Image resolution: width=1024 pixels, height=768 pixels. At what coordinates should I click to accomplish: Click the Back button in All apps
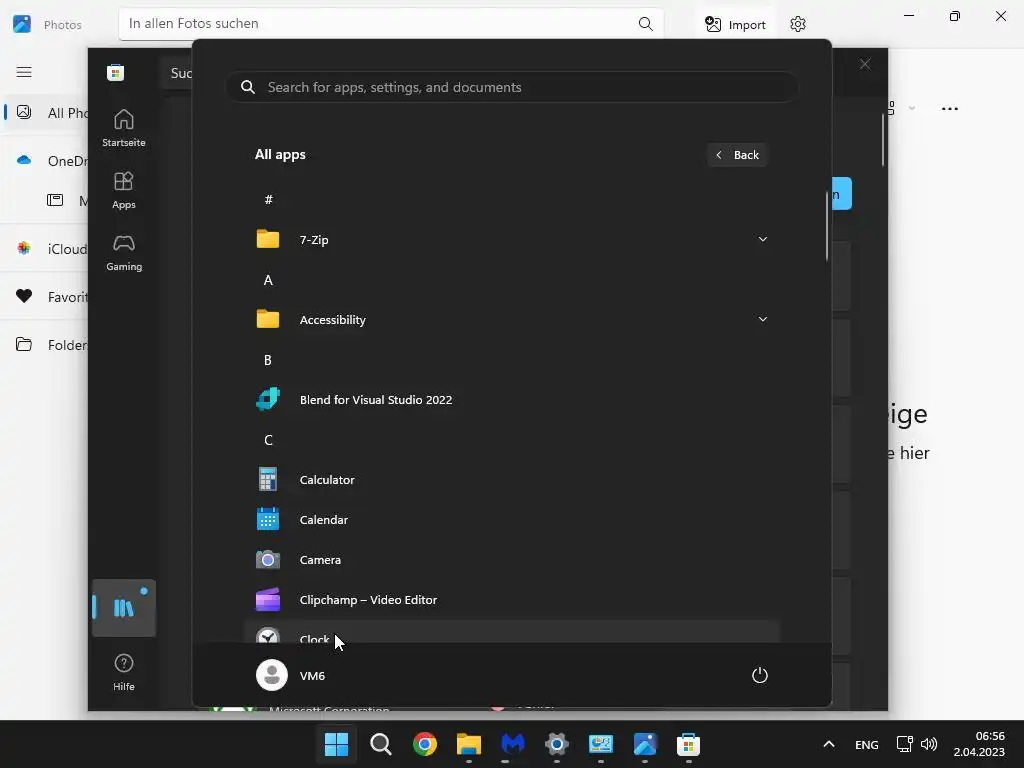(737, 155)
